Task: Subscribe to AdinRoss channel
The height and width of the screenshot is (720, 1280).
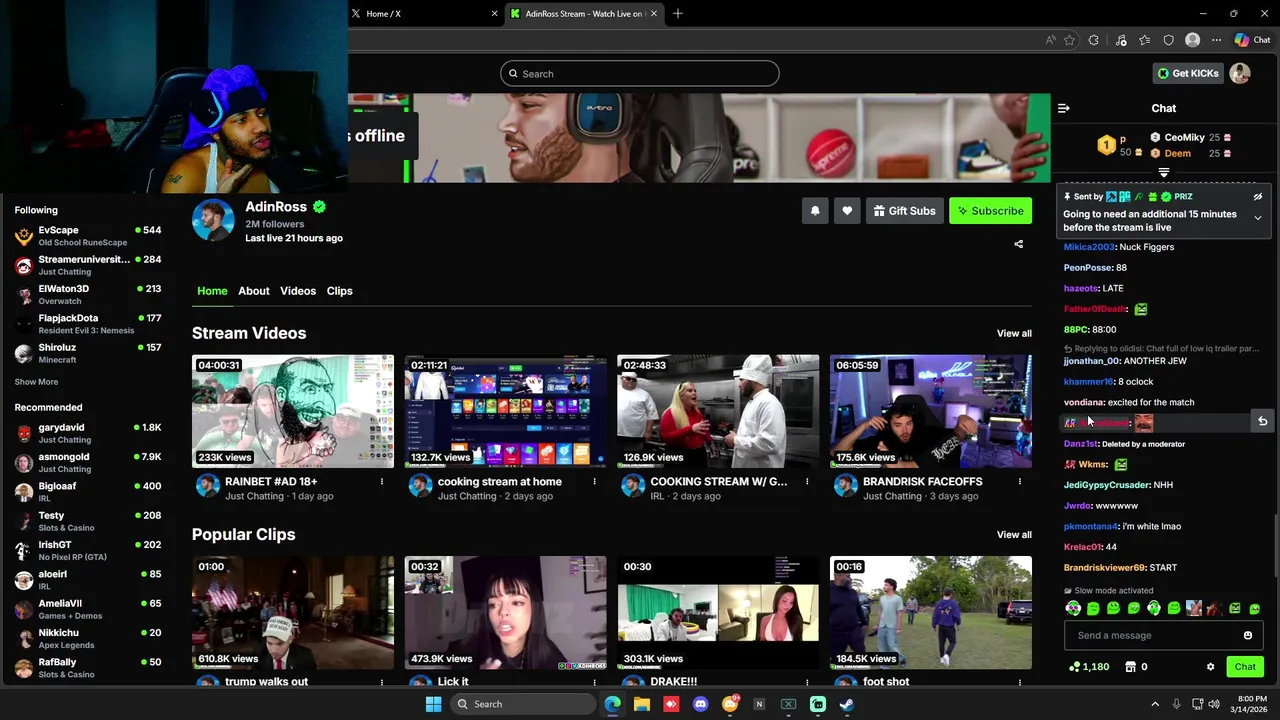Action: [990, 211]
